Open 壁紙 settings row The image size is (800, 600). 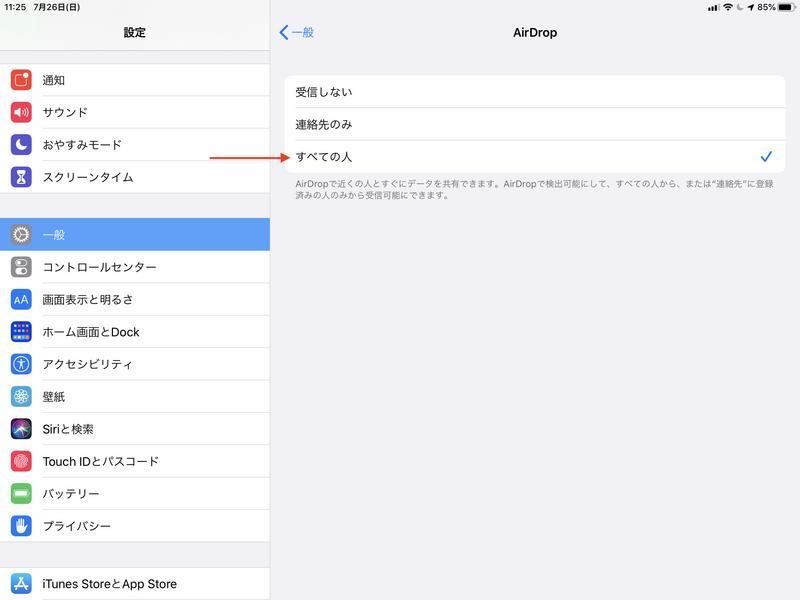[x=135, y=396]
